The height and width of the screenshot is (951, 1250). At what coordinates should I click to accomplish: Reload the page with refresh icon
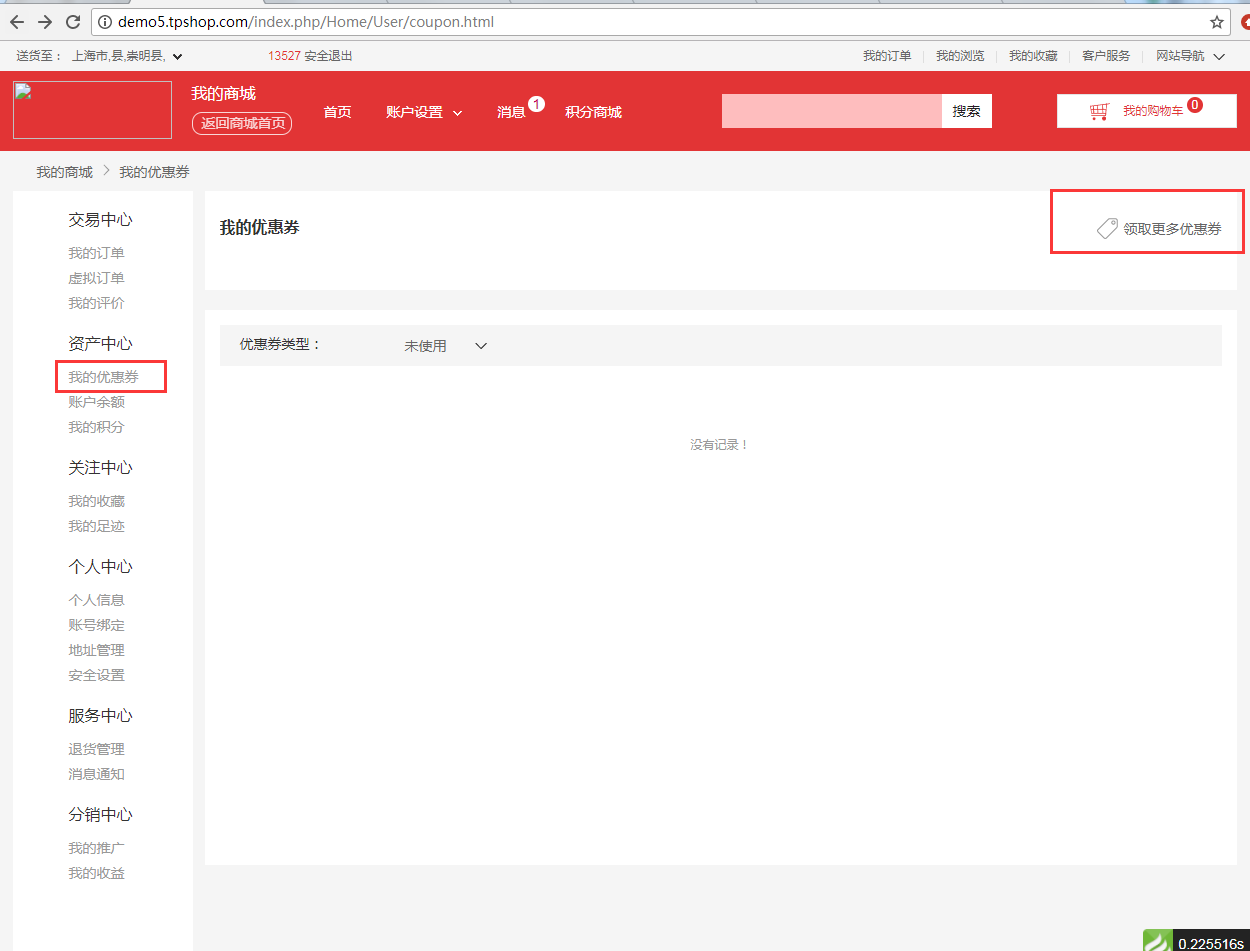point(73,22)
